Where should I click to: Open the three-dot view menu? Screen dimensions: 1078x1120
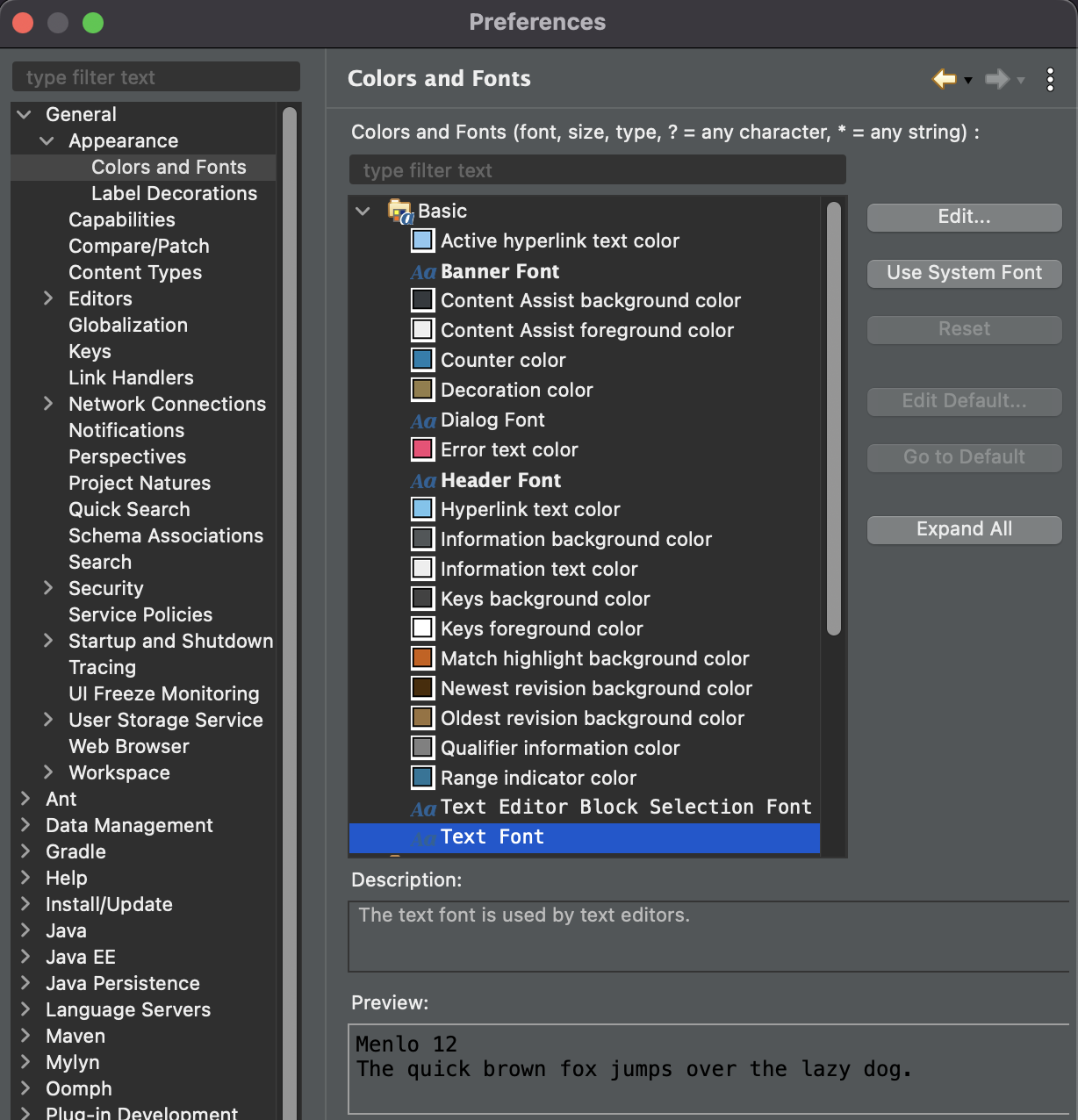pos(1050,79)
